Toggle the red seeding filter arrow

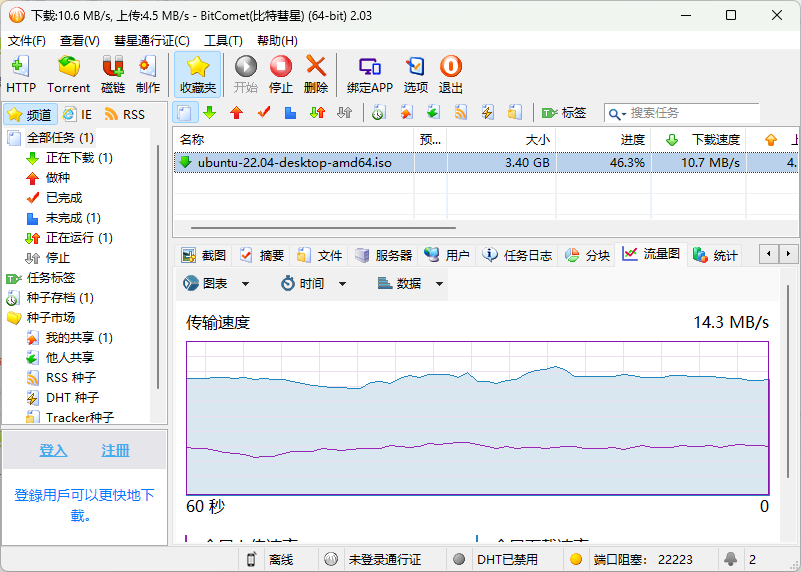point(237,113)
